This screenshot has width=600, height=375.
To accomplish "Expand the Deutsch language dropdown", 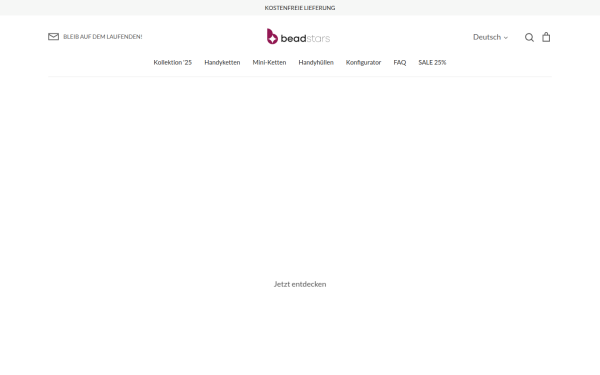I will 490,37.
